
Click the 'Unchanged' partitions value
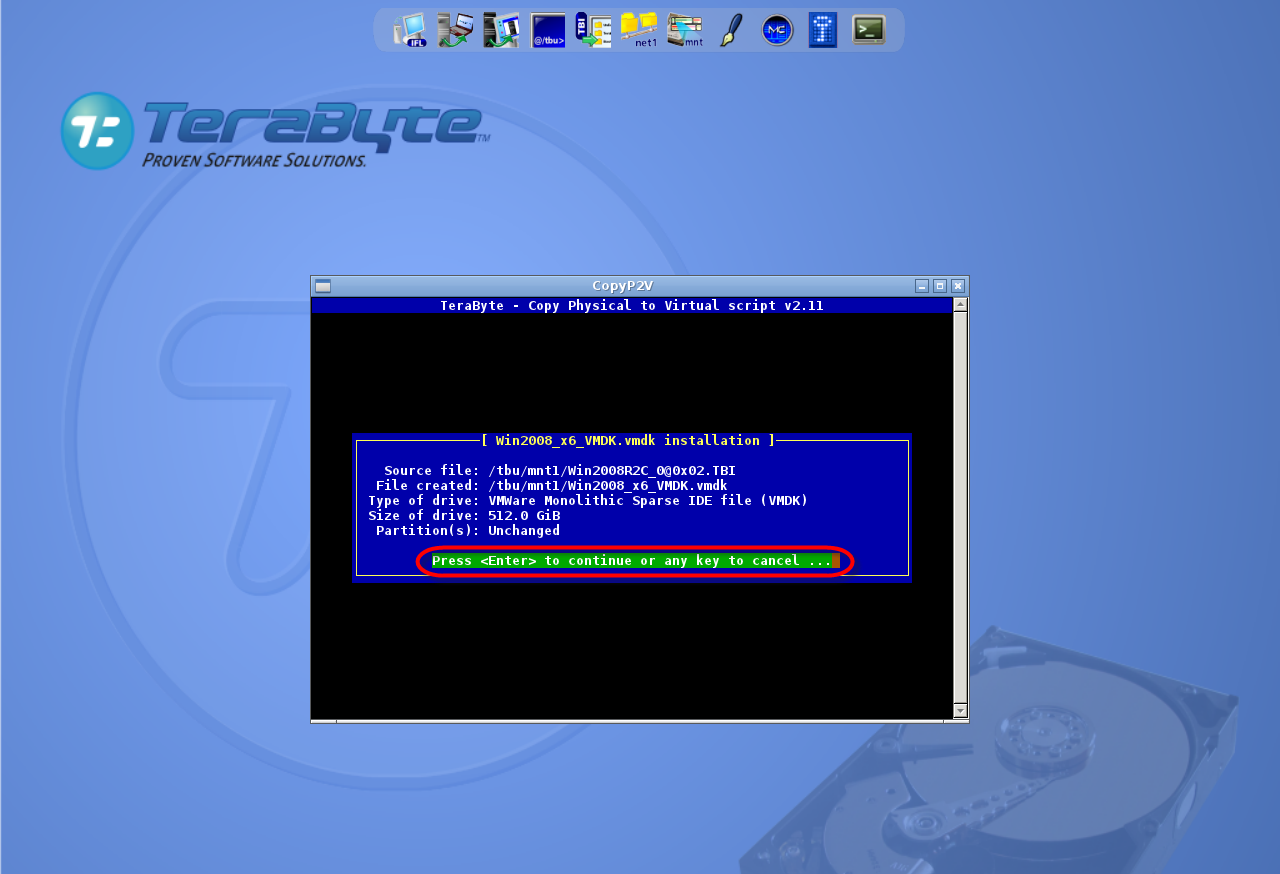pyautogui.click(x=524, y=531)
